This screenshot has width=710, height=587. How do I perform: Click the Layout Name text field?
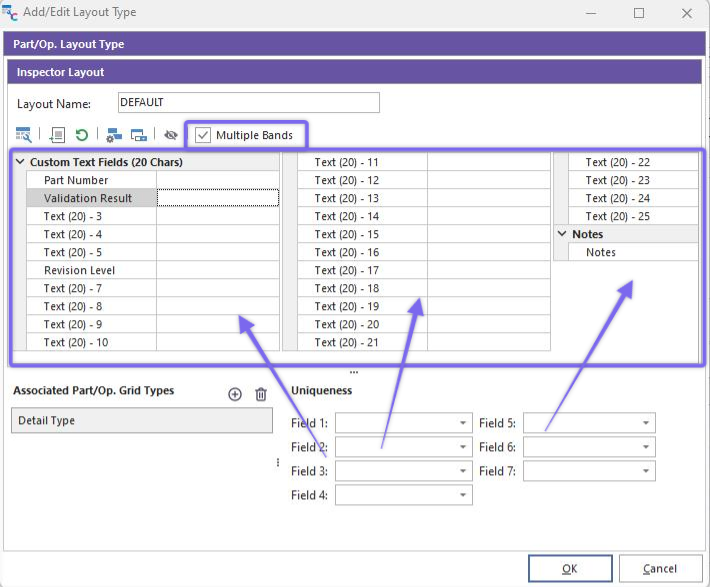coord(248,103)
